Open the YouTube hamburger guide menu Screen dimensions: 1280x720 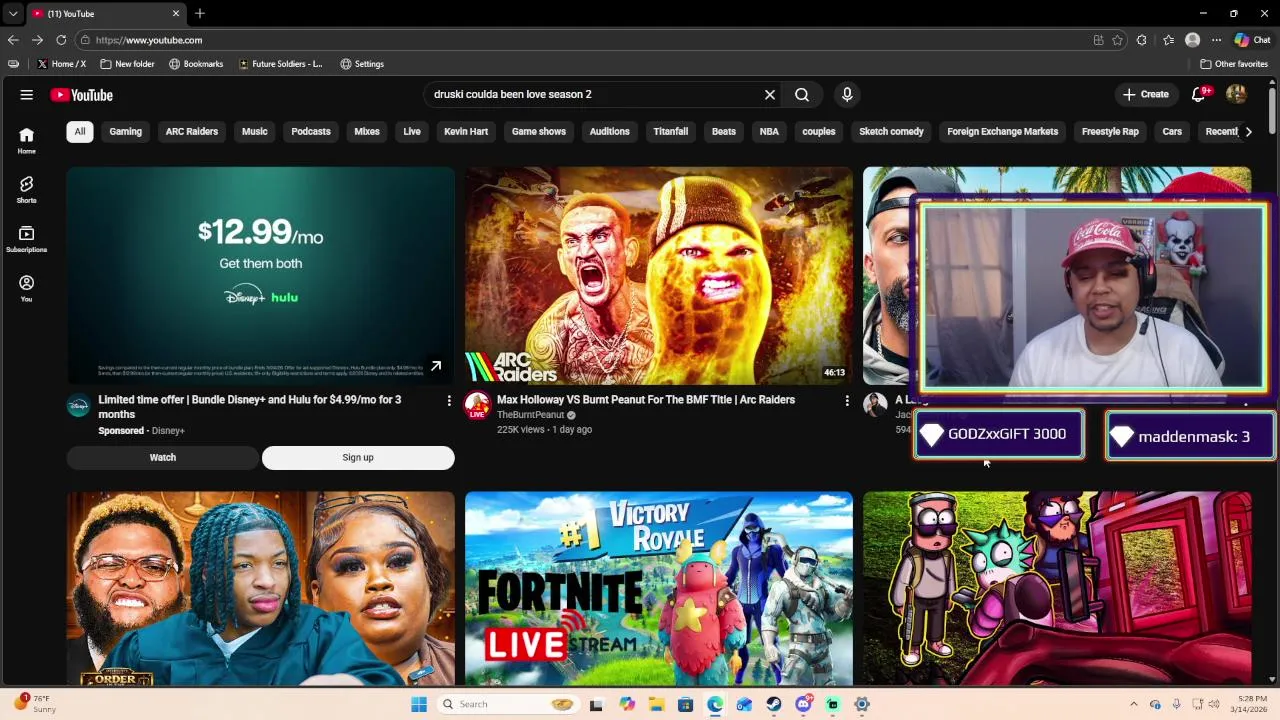tap(27, 95)
